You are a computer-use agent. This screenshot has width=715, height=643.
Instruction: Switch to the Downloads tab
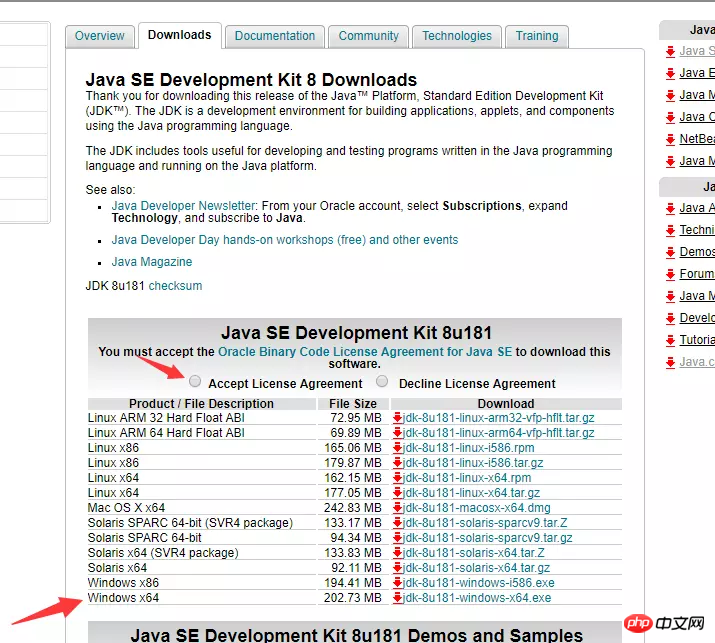pyautogui.click(x=180, y=35)
